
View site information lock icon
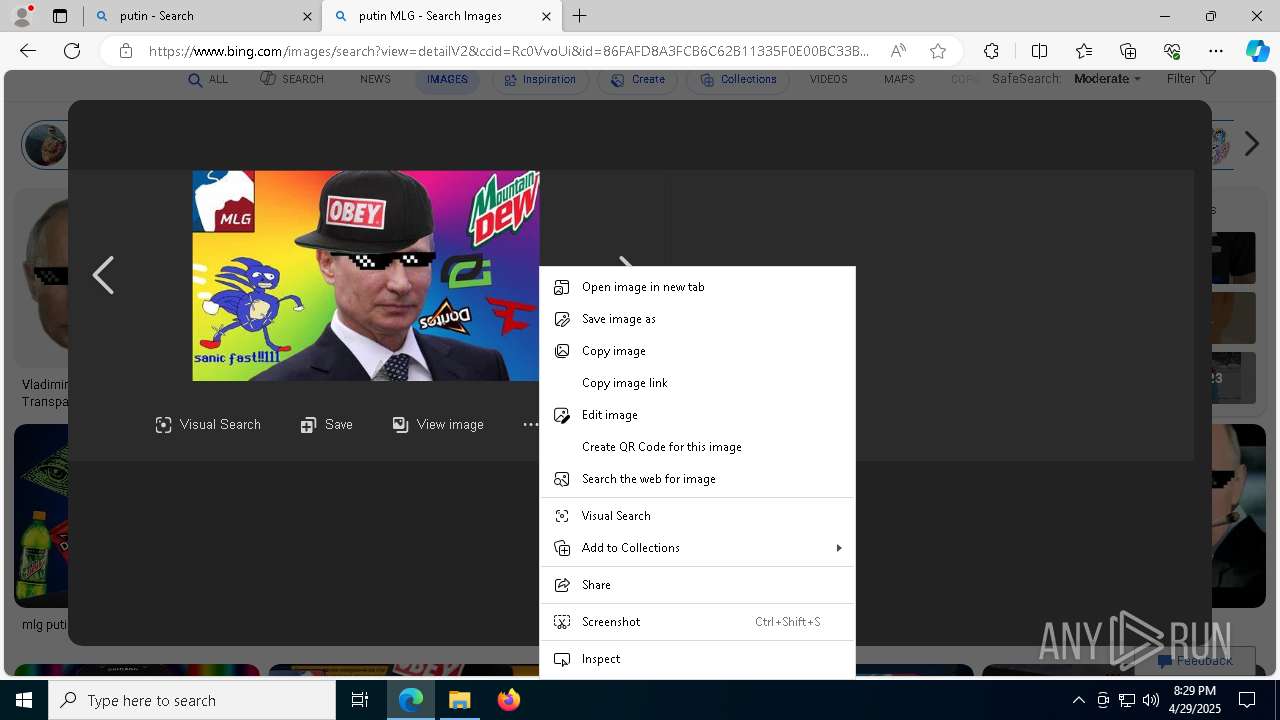(x=126, y=51)
